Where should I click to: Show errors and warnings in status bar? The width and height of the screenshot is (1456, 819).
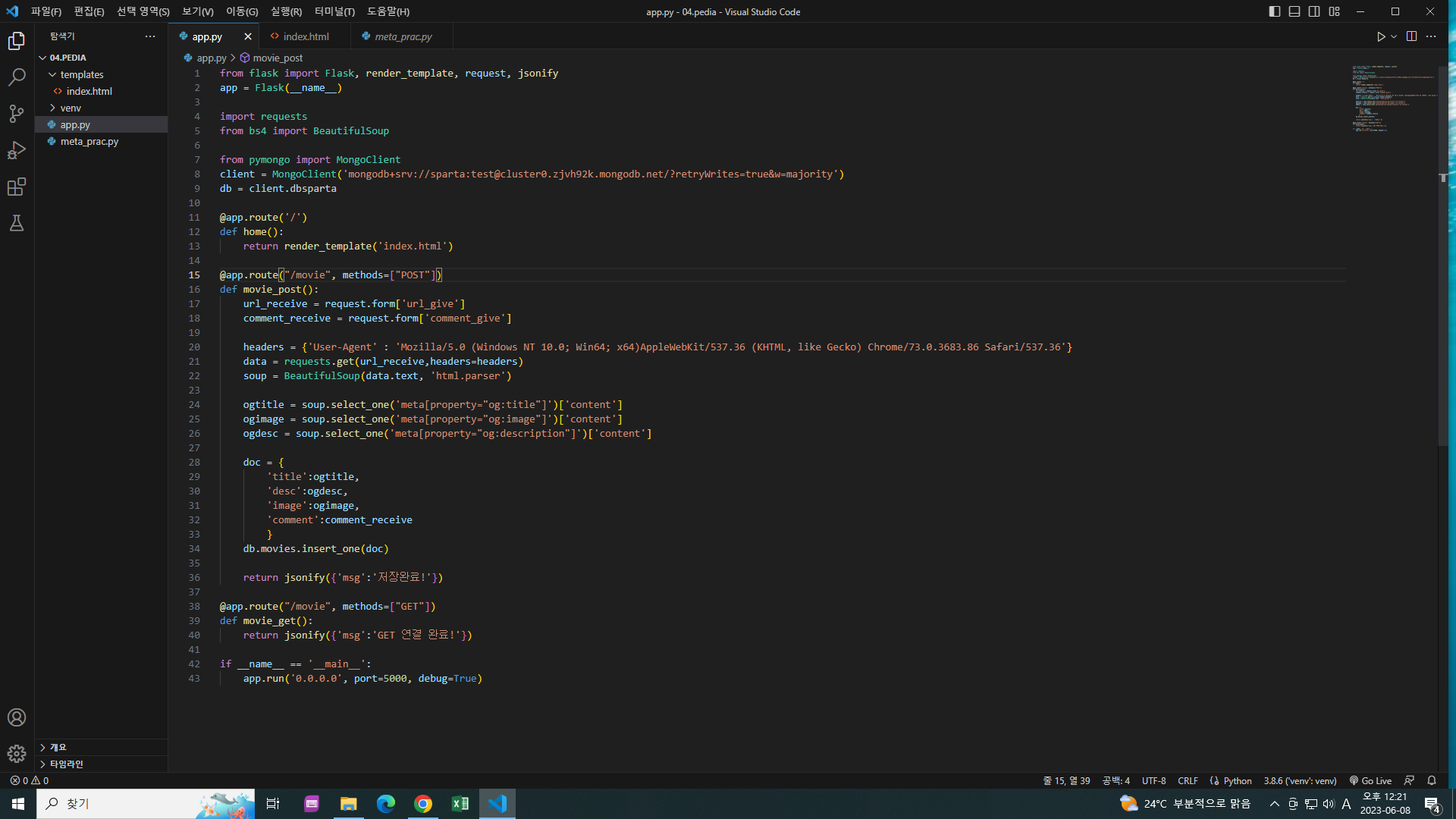30,780
